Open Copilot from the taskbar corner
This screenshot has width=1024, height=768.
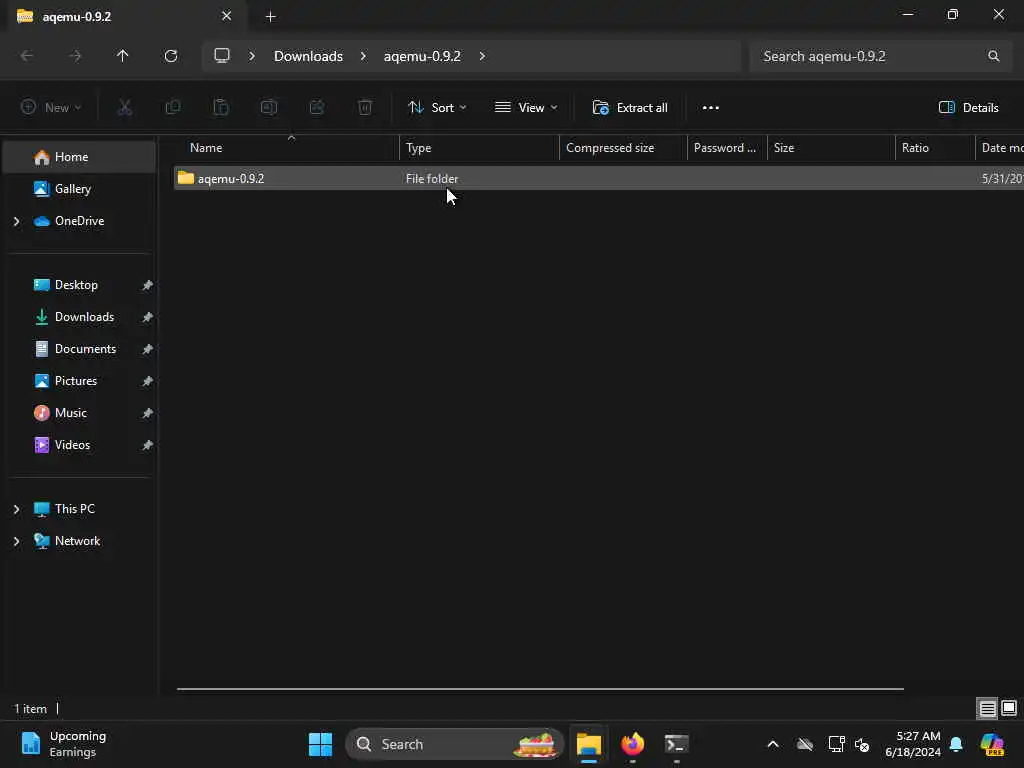pos(992,744)
